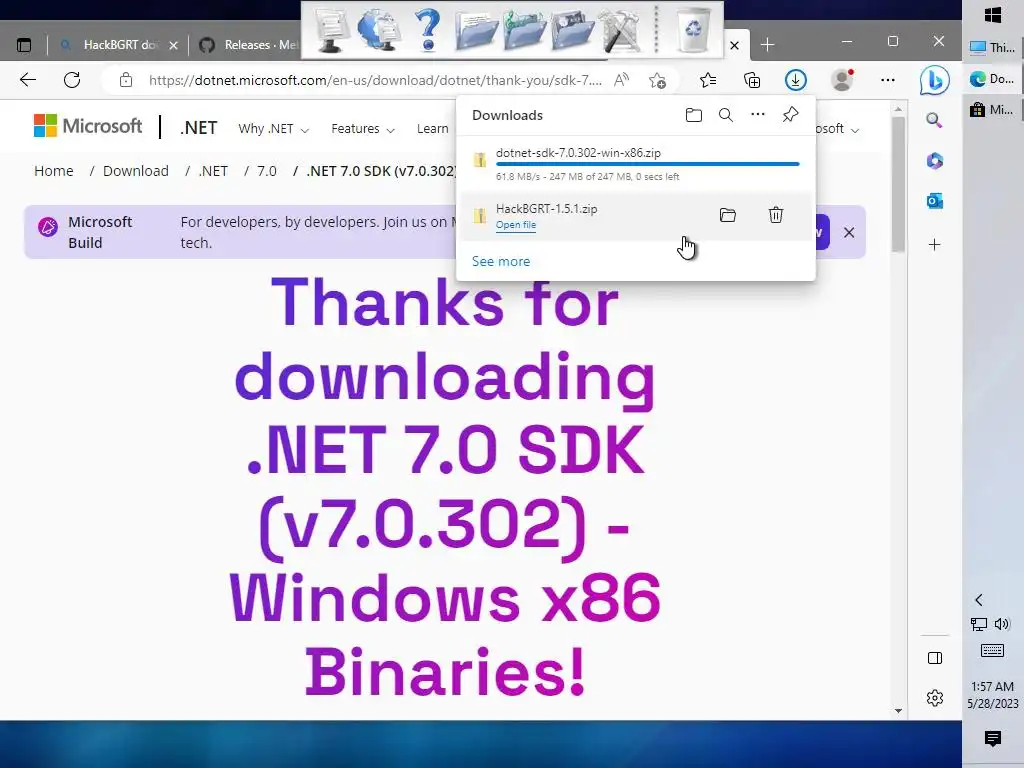Open the Favorites list
The height and width of the screenshot is (768, 1024).
[x=708, y=80]
